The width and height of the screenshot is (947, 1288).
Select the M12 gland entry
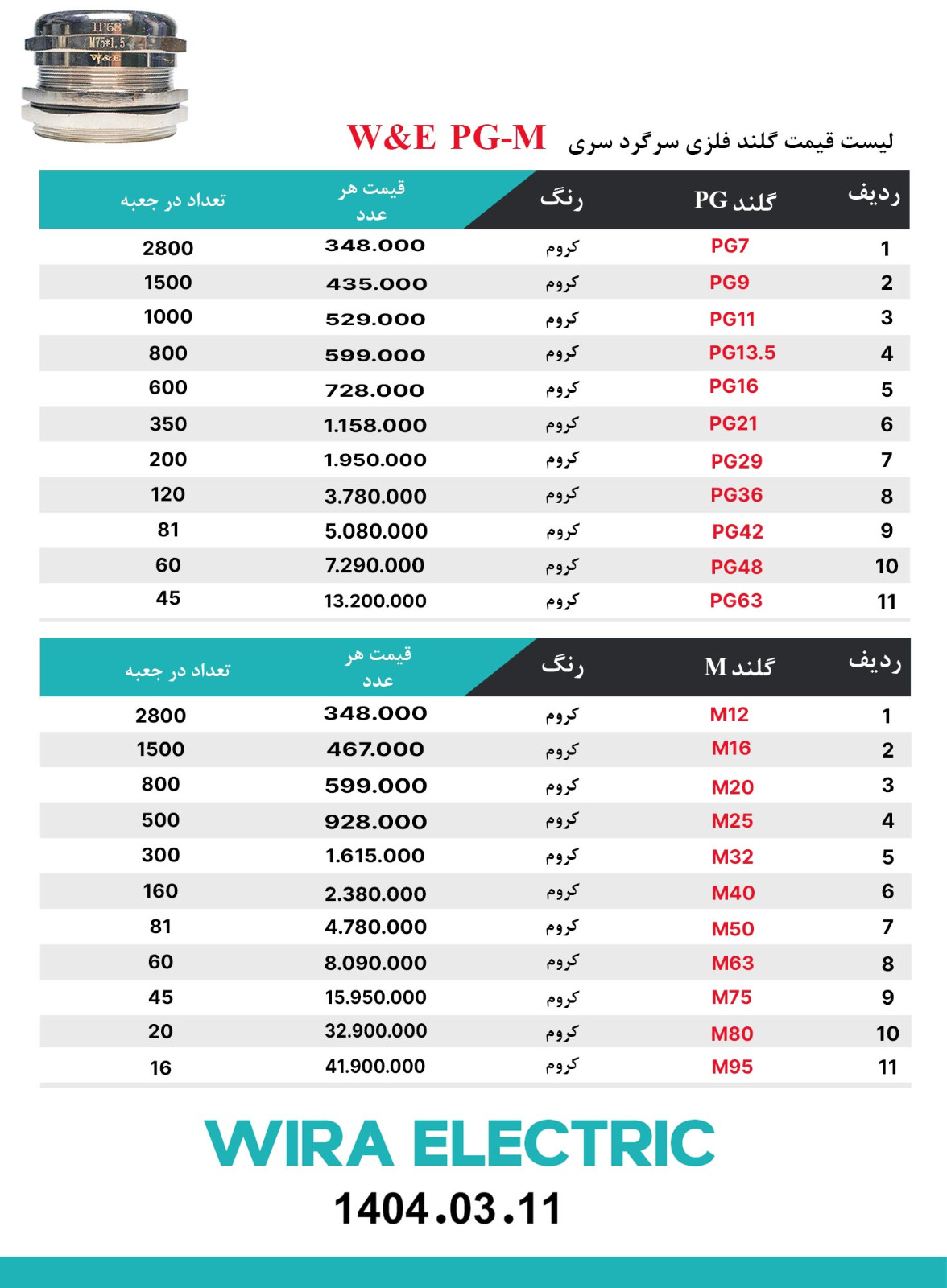point(730,714)
